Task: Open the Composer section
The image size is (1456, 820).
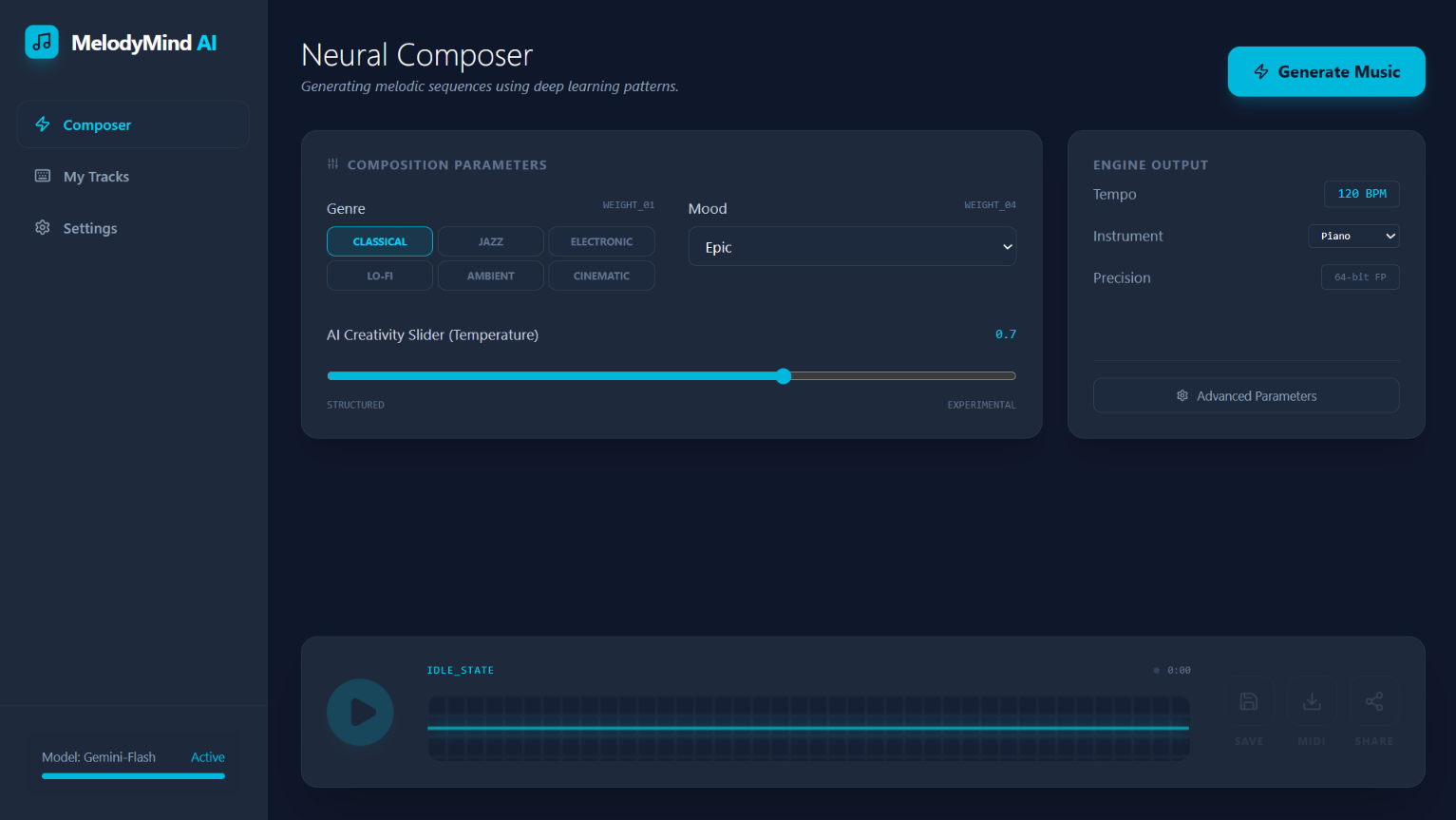Action: tap(133, 124)
